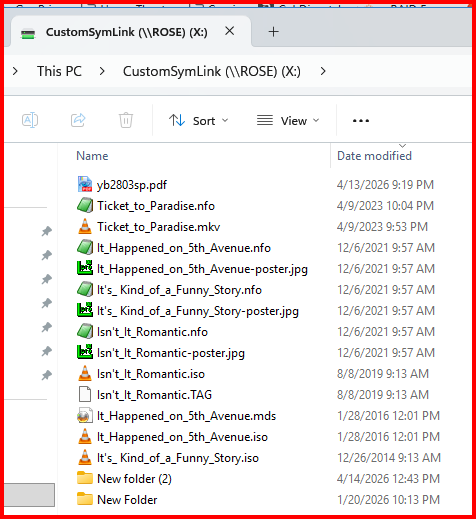Click date 4/13/2026 9:19 PM
The height and width of the screenshot is (519, 476).
coord(385,185)
